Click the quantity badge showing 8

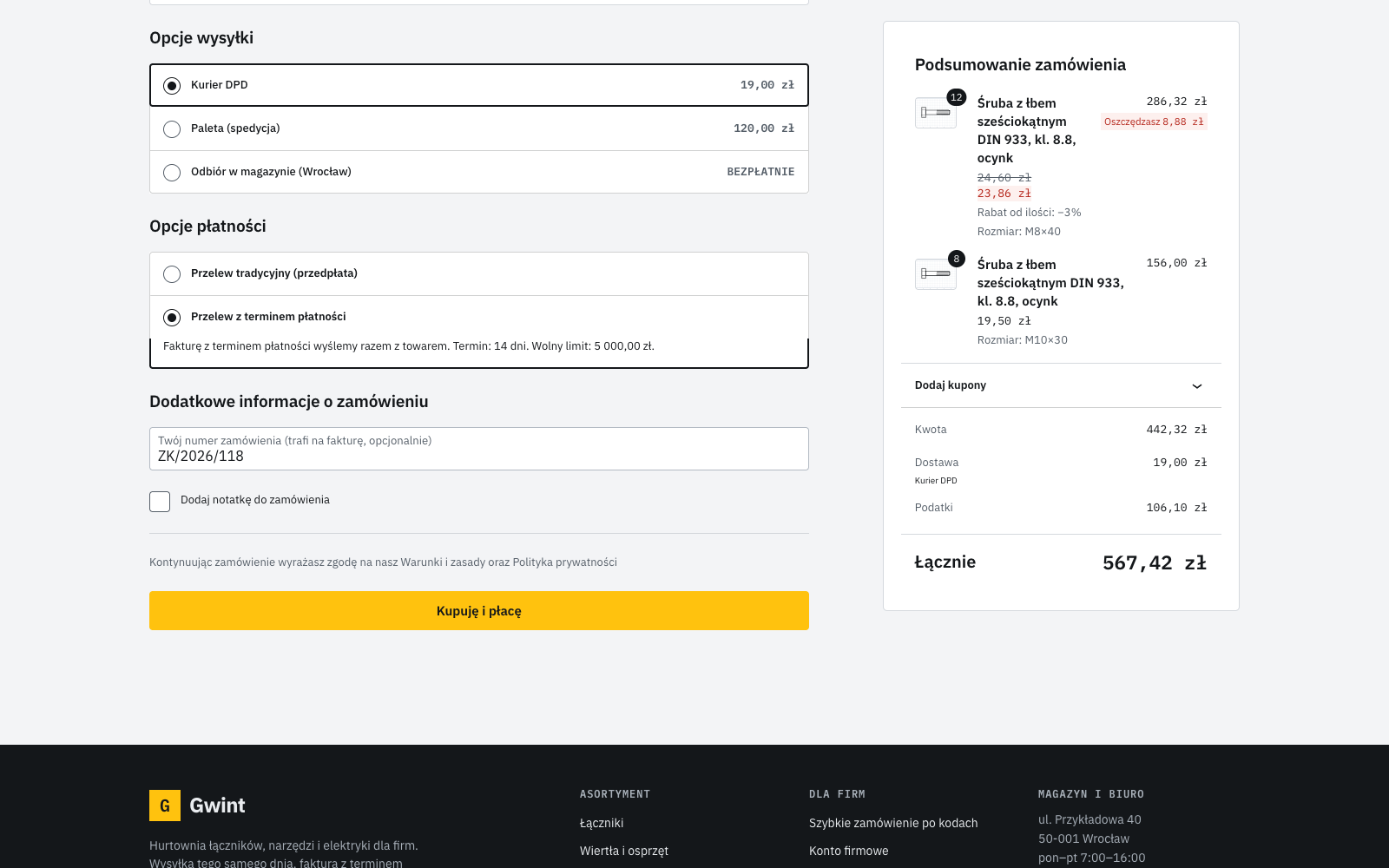coord(956,259)
